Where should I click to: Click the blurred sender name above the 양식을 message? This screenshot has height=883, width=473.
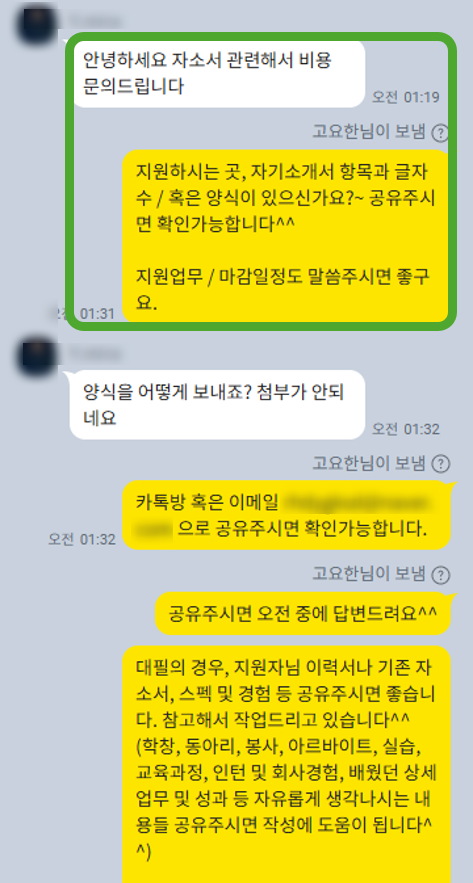point(94,354)
